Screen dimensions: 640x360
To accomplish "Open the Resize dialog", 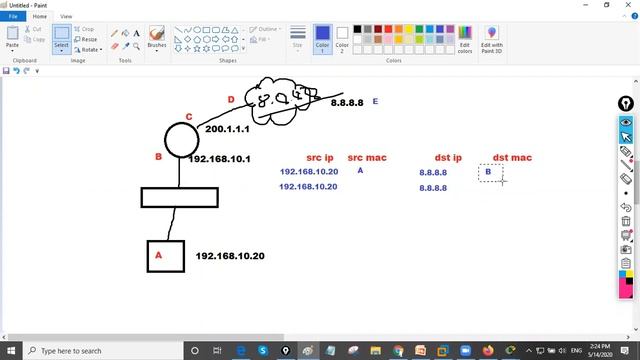I will [86, 39].
